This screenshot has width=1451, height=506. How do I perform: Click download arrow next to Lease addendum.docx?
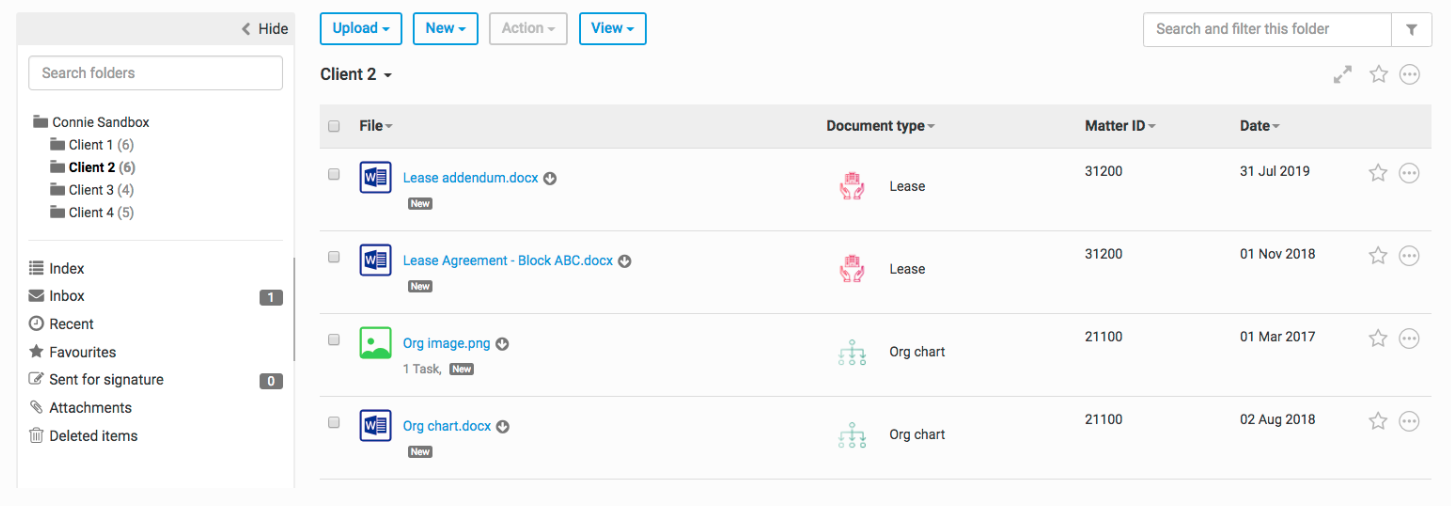(x=550, y=178)
